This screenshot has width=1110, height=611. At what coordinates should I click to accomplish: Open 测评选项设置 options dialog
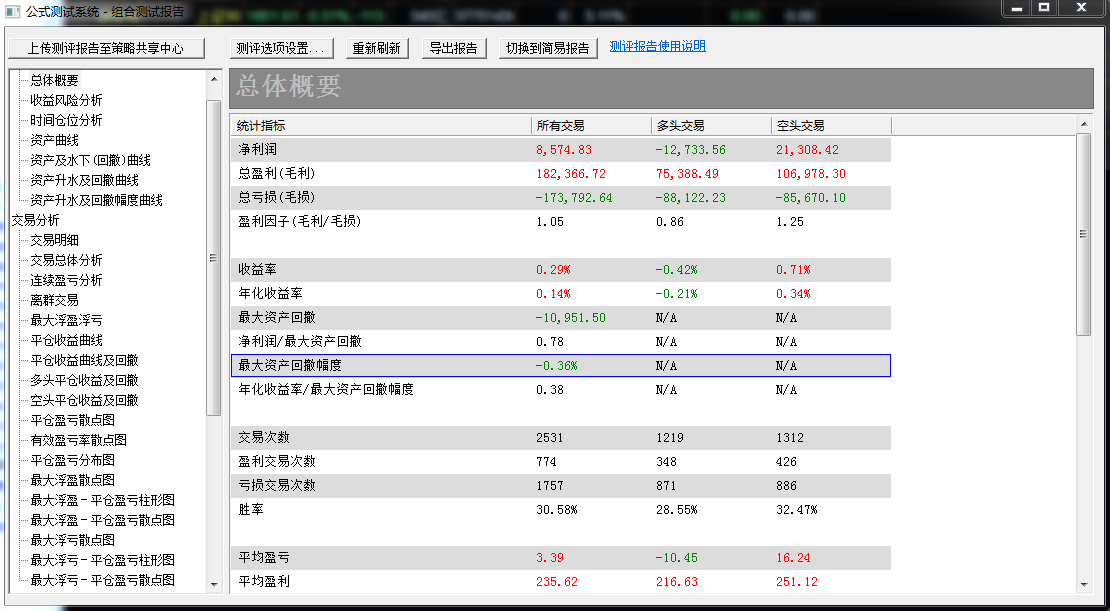coord(281,48)
